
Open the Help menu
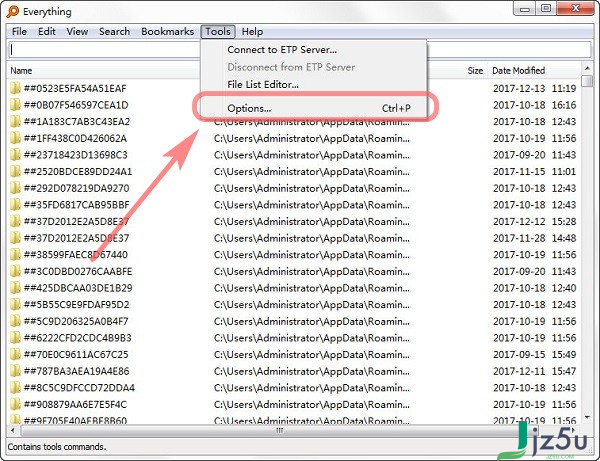tap(252, 31)
